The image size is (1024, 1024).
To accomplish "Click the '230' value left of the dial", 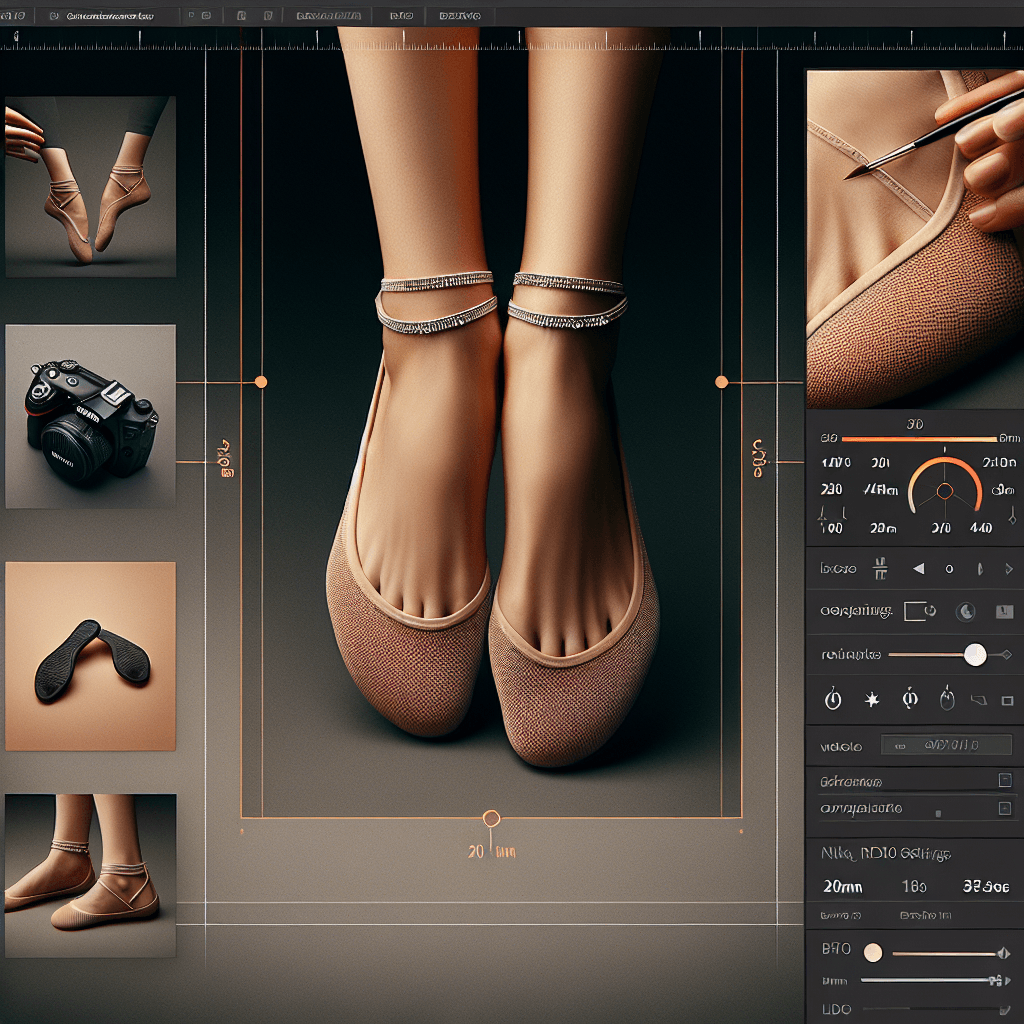I will [831, 489].
